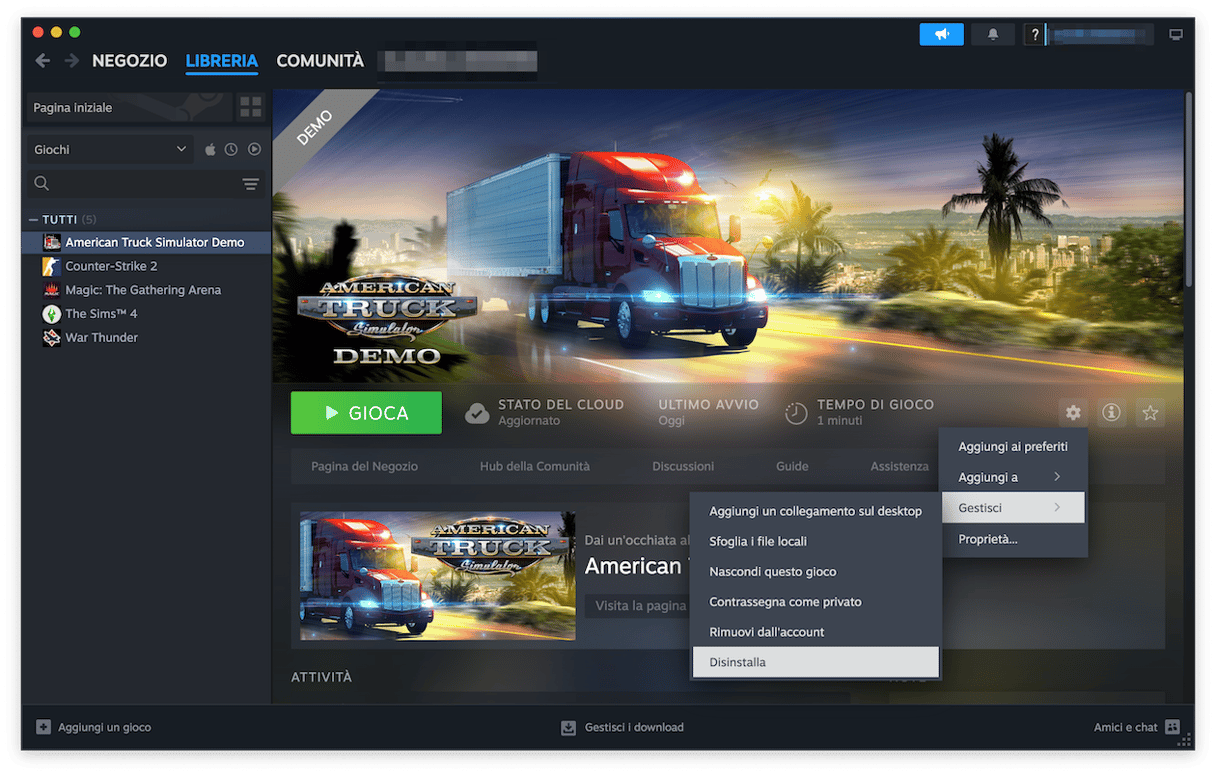Image resolution: width=1216 pixels, height=775 pixels.
Task: Open the Discussioni link
Action: point(683,466)
